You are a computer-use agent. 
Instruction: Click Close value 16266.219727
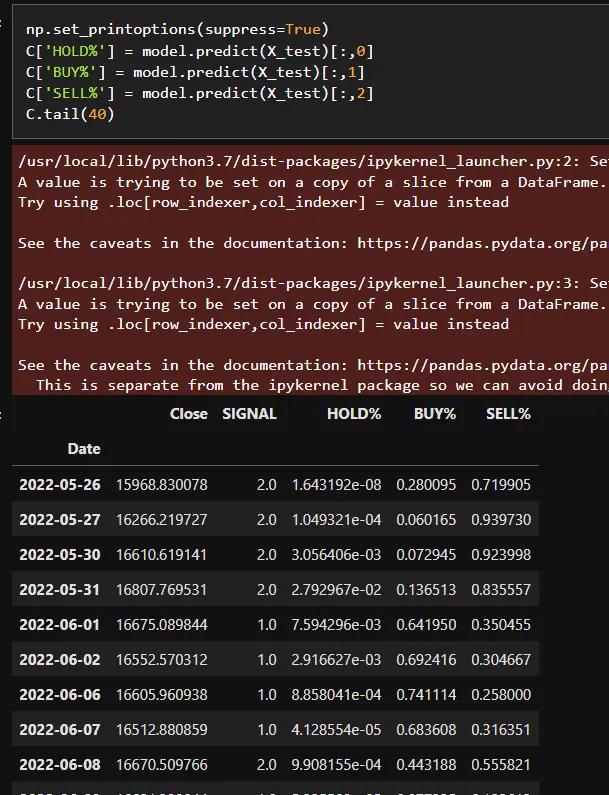pyautogui.click(x=162, y=520)
